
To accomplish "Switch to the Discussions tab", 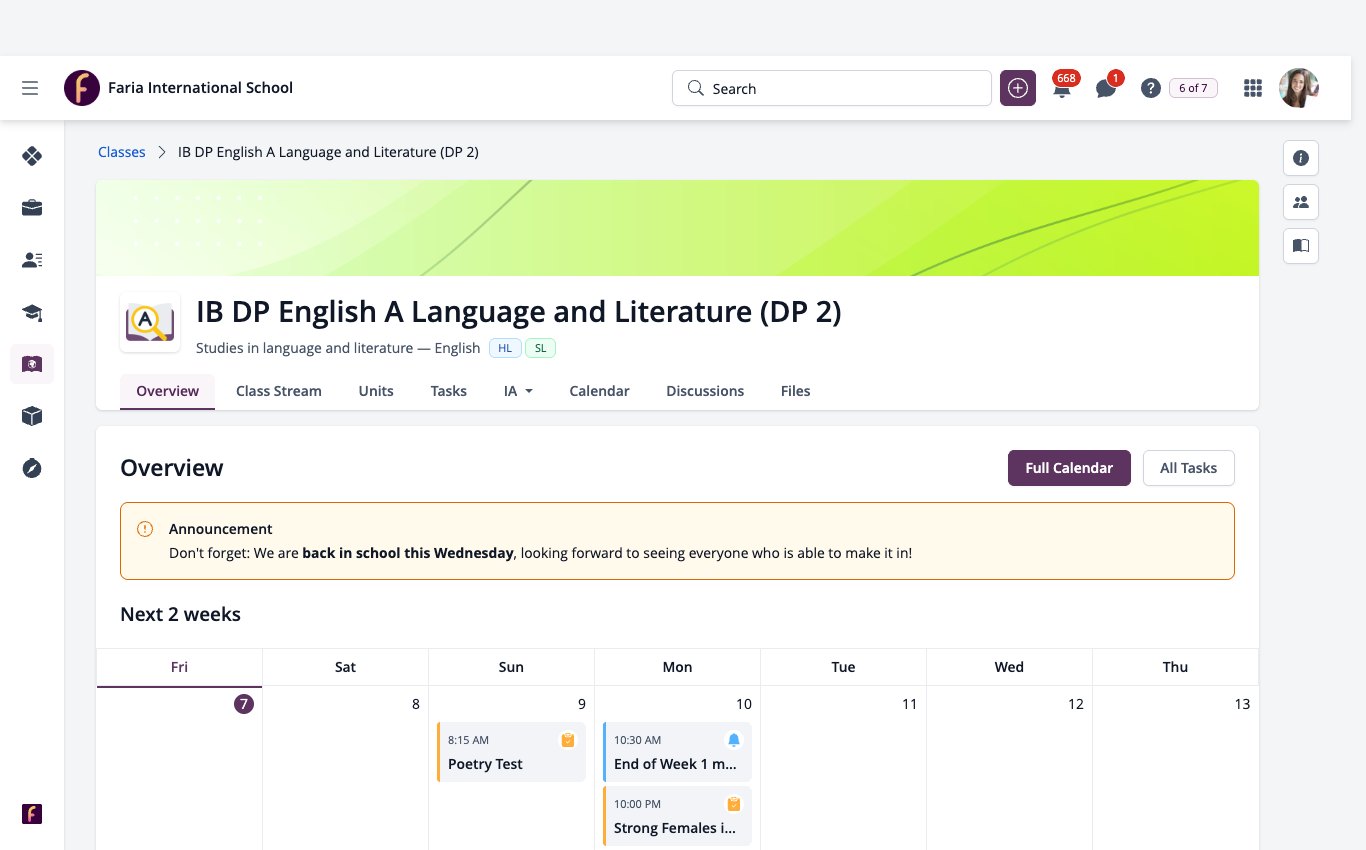I will coord(705,391).
